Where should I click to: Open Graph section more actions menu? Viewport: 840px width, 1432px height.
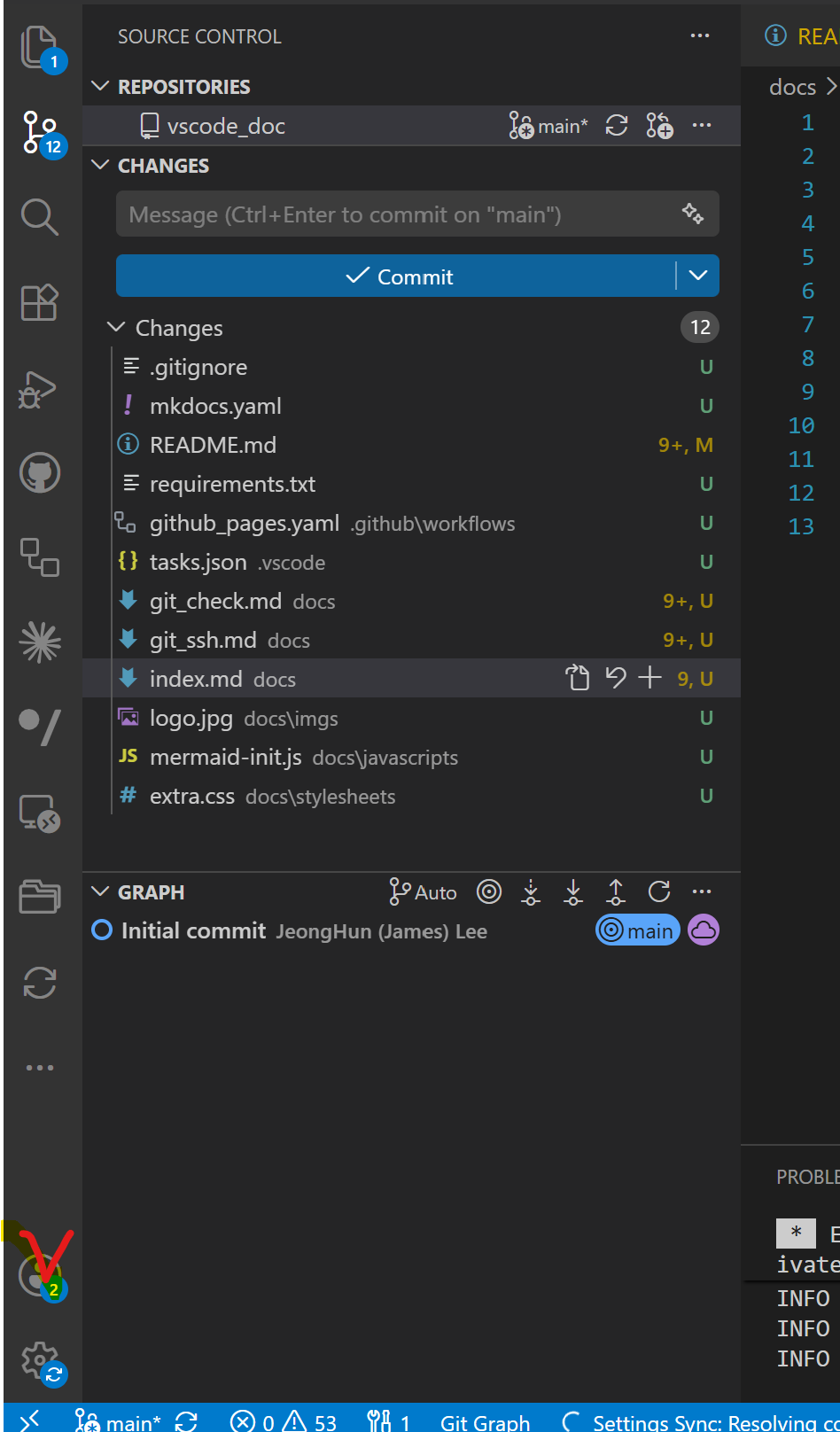click(x=702, y=891)
